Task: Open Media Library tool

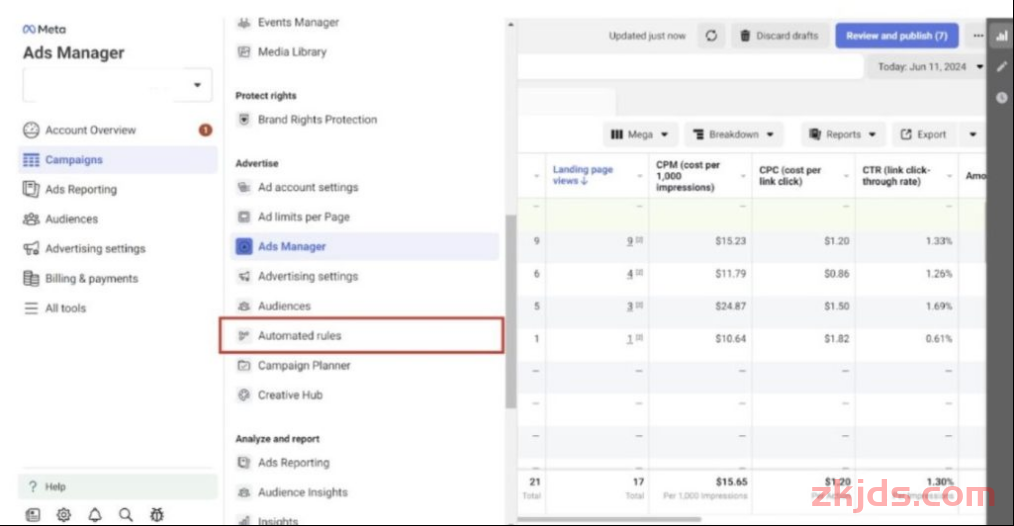Action: (x=292, y=52)
